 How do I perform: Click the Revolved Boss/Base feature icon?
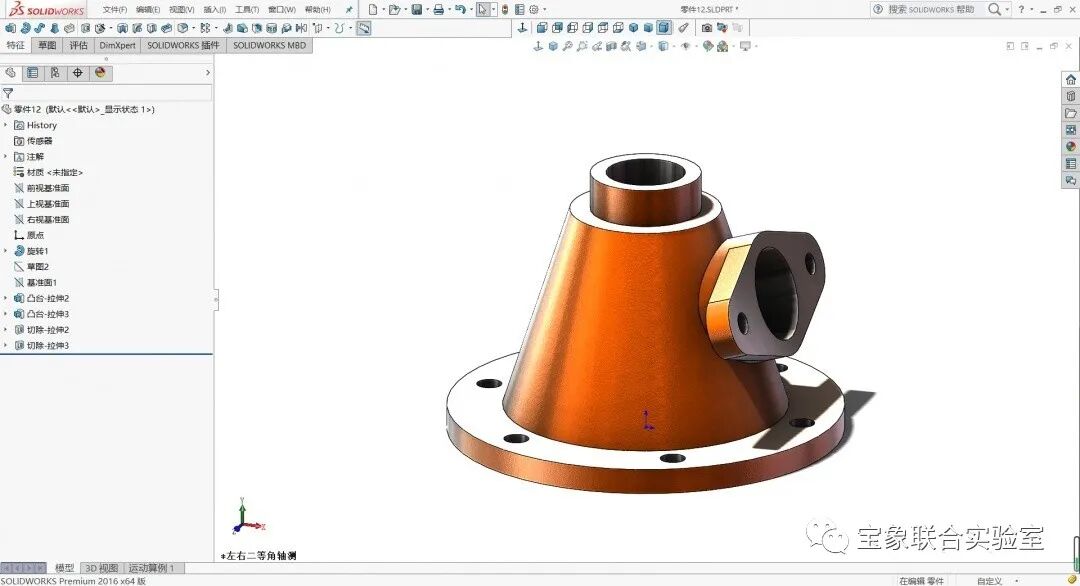25,28
